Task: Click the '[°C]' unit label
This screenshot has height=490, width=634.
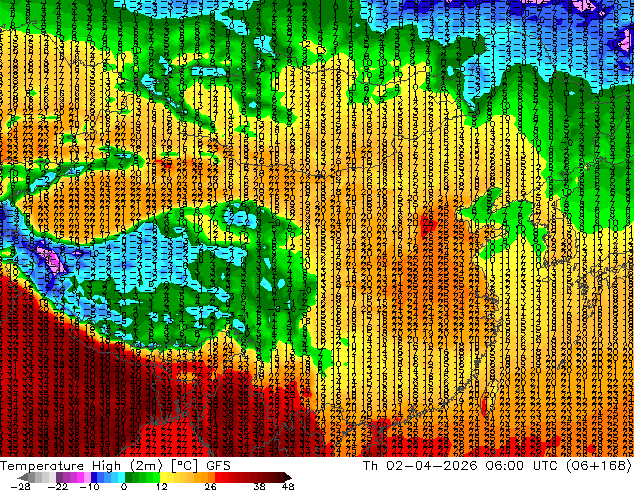Action: pos(184,466)
